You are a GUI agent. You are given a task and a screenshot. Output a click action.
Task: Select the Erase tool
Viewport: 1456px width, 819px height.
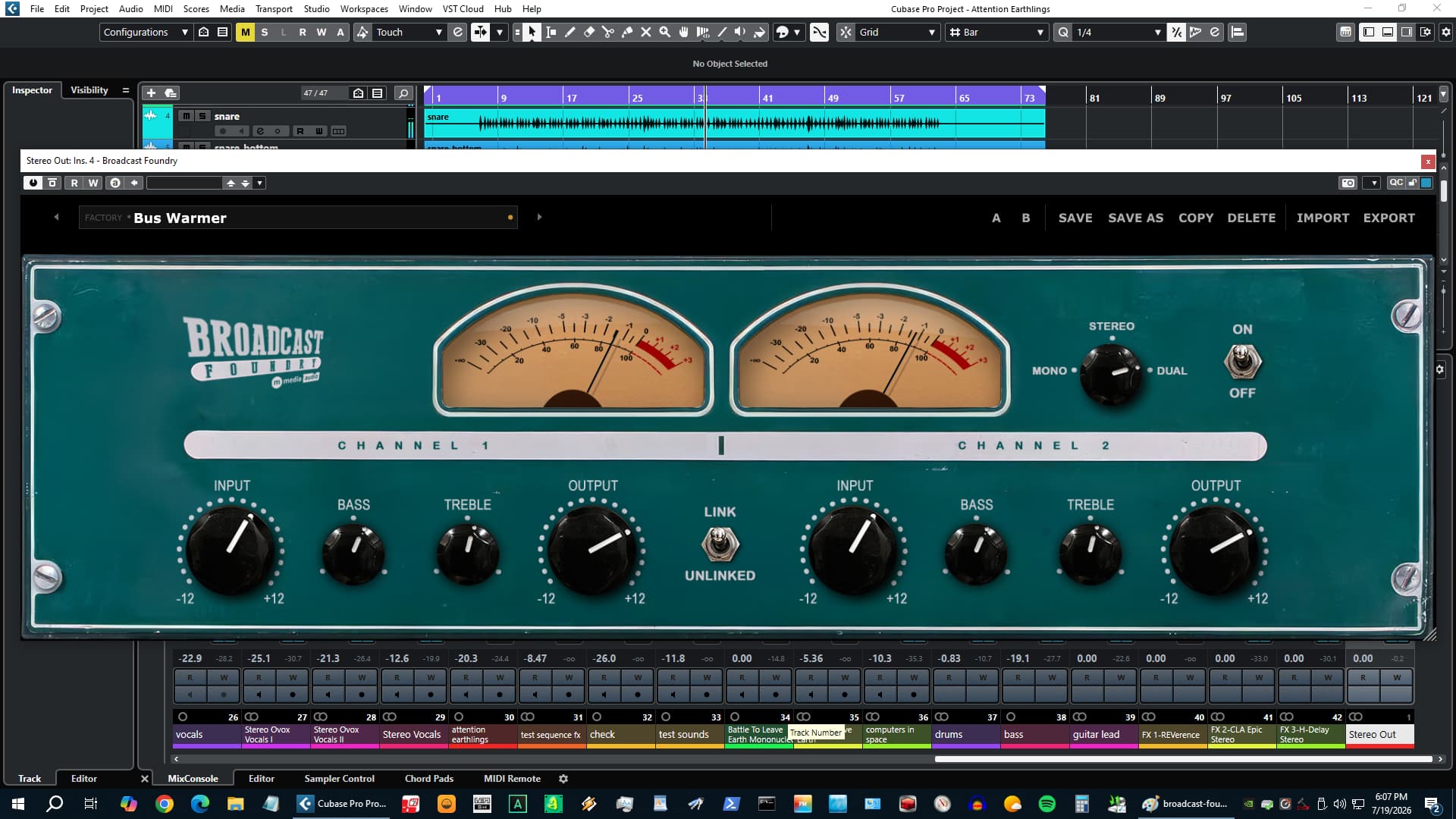pos(588,32)
